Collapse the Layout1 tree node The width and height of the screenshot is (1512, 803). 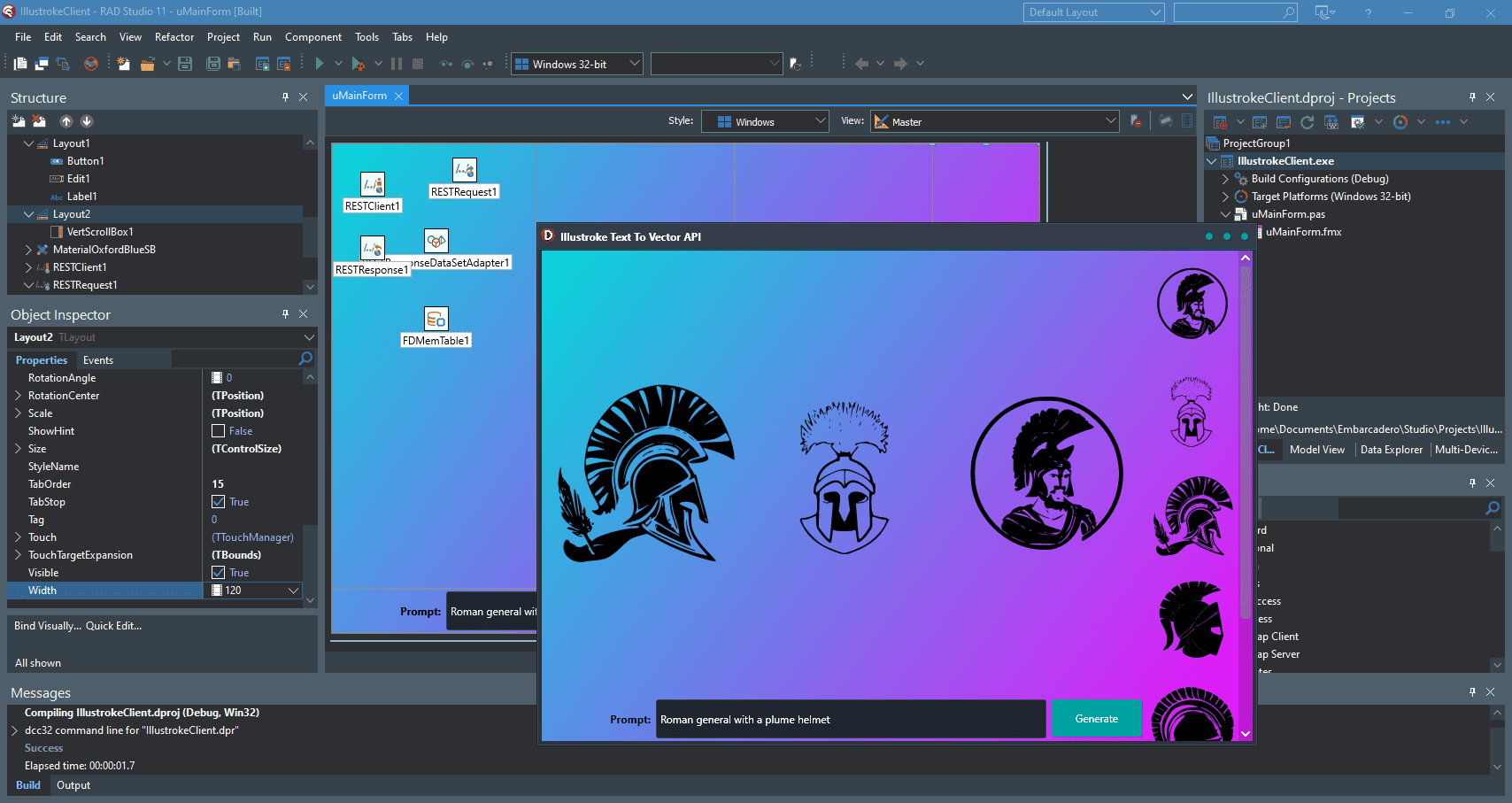(x=29, y=143)
